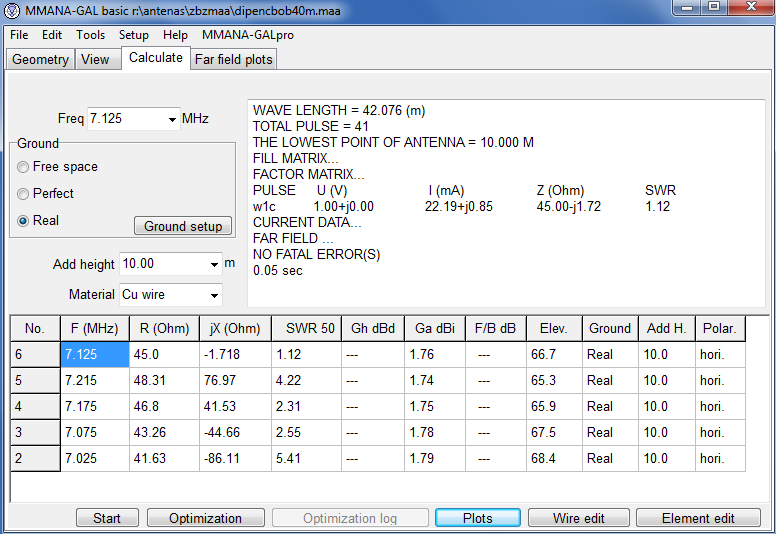Click the Start button
The height and width of the screenshot is (534, 776).
point(107,518)
